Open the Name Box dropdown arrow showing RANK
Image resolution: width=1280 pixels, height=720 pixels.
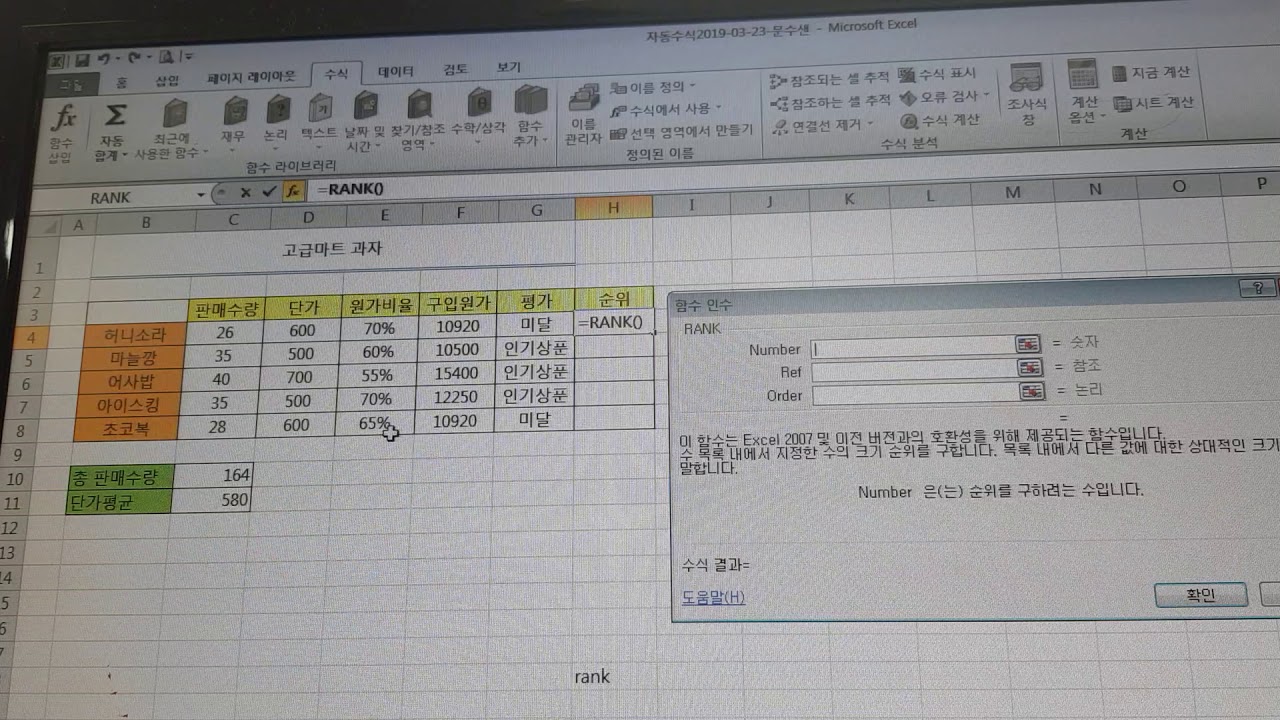201,194
